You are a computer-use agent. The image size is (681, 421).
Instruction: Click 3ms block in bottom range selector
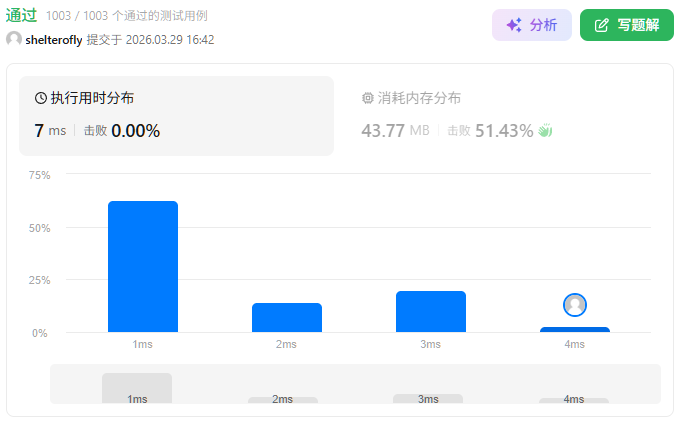428,398
